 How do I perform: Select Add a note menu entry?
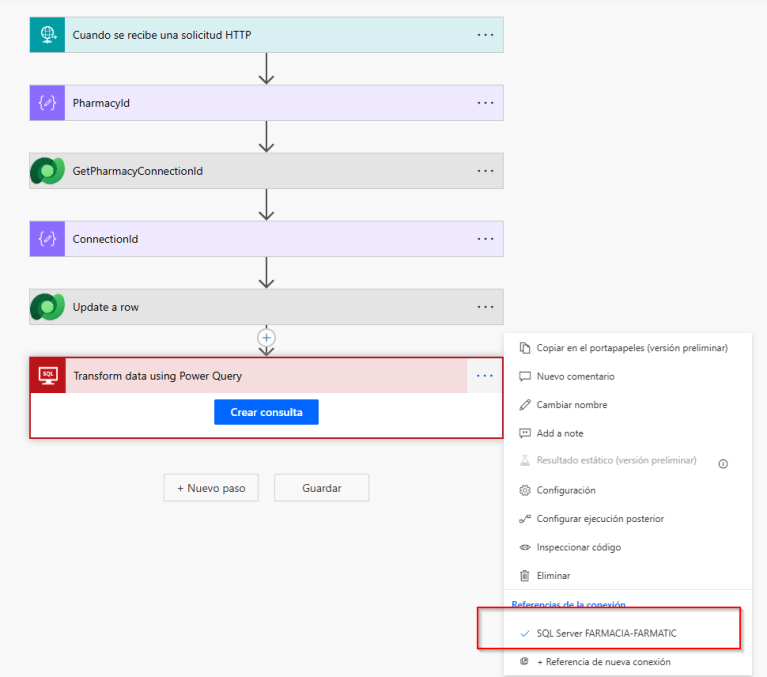coord(628,433)
